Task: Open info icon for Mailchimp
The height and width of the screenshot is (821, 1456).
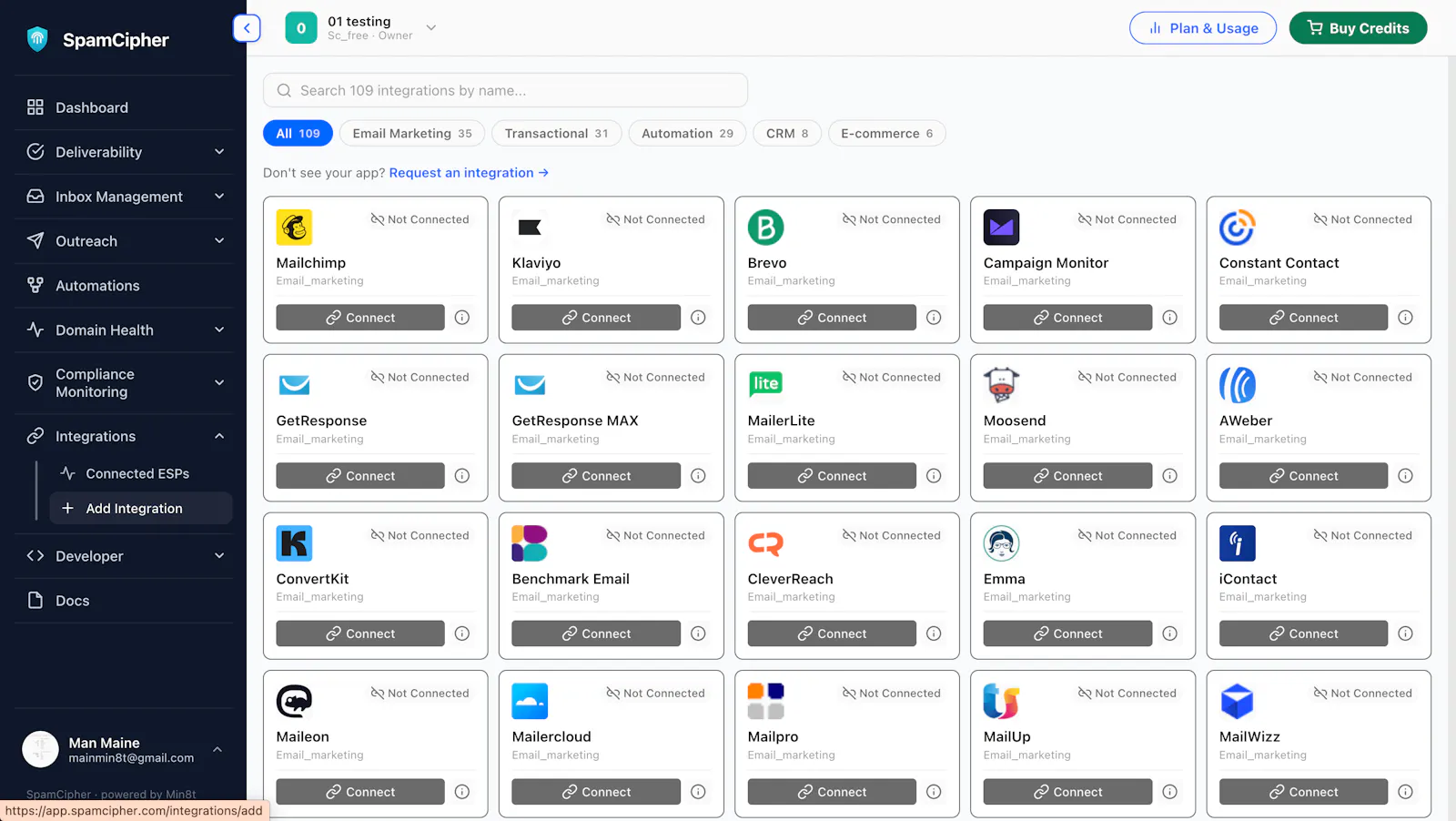Action: pyautogui.click(x=462, y=318)
